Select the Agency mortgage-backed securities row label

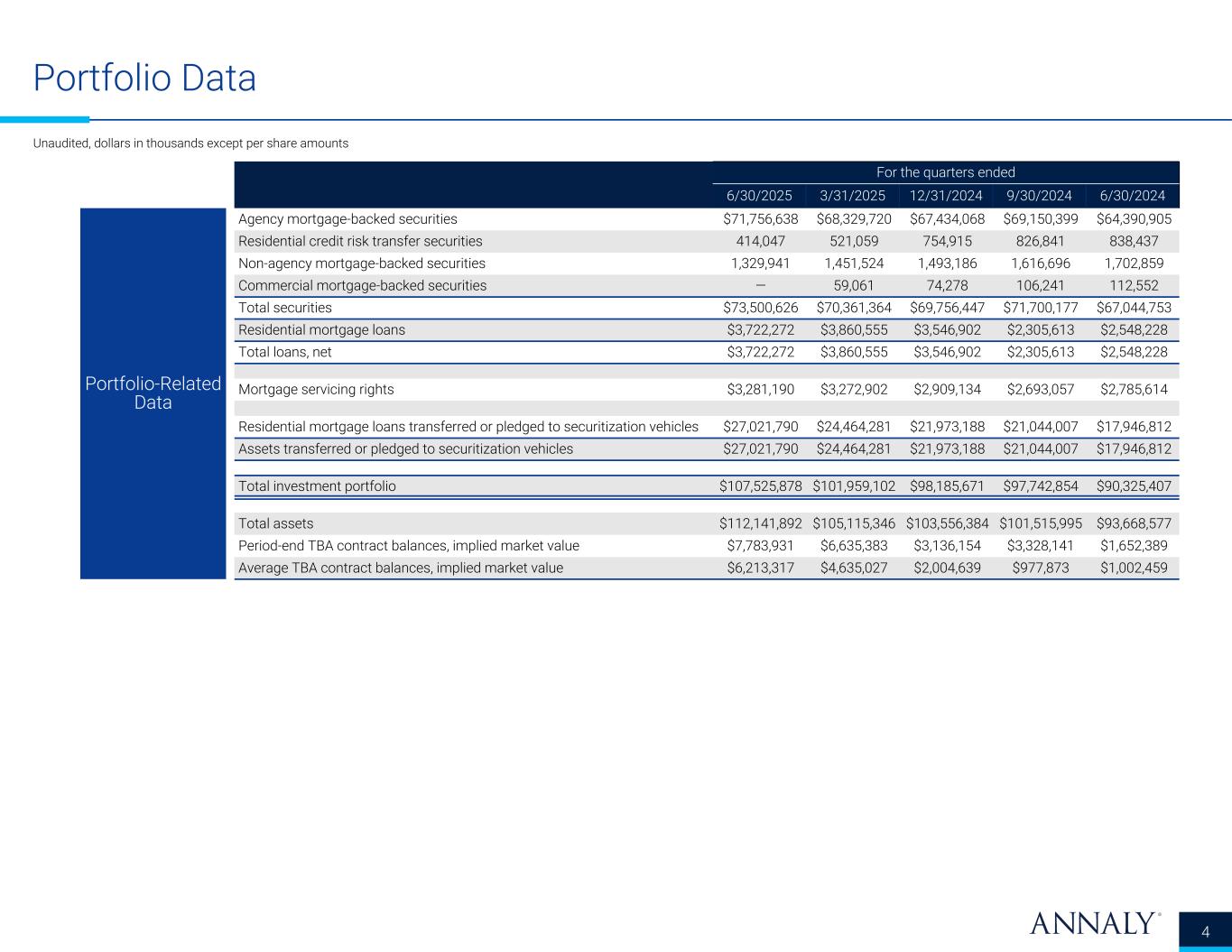pyautogui.click(x=347, y=219)
